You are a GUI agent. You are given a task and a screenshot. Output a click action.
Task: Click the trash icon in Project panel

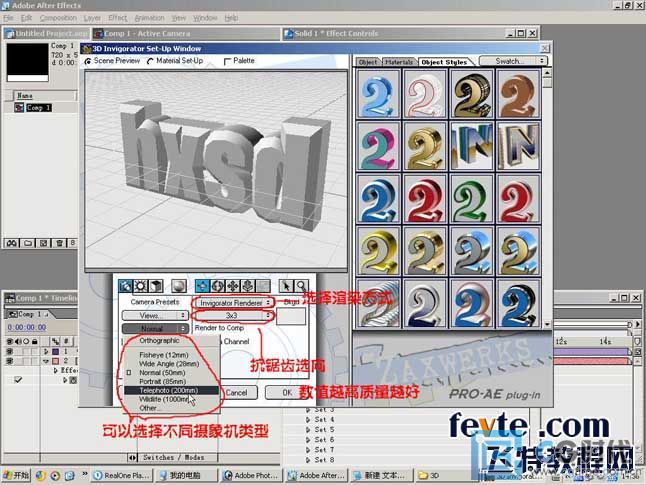(x=59, y=243)
